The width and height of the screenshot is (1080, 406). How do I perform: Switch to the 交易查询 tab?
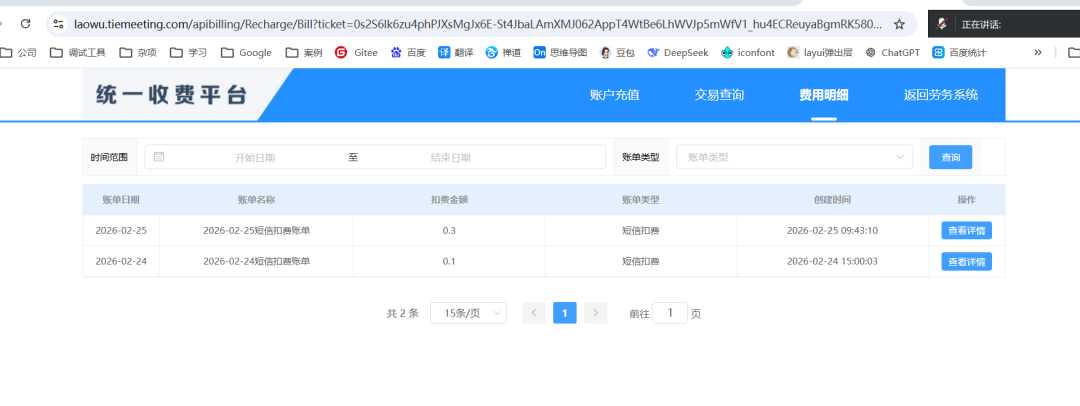click(x=719, y=95)
